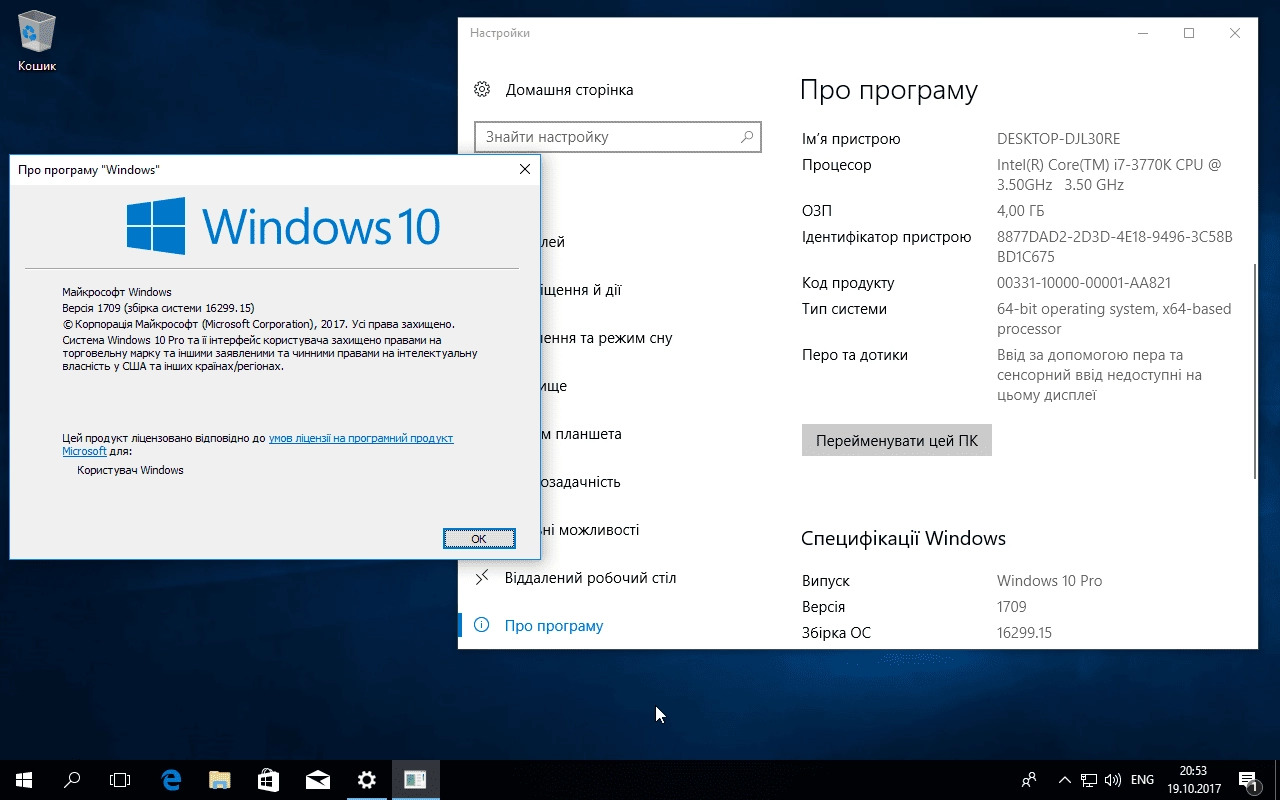Click the Знайти настройку search field
The height and width of the screenshot is (800, 1280).
618,137
